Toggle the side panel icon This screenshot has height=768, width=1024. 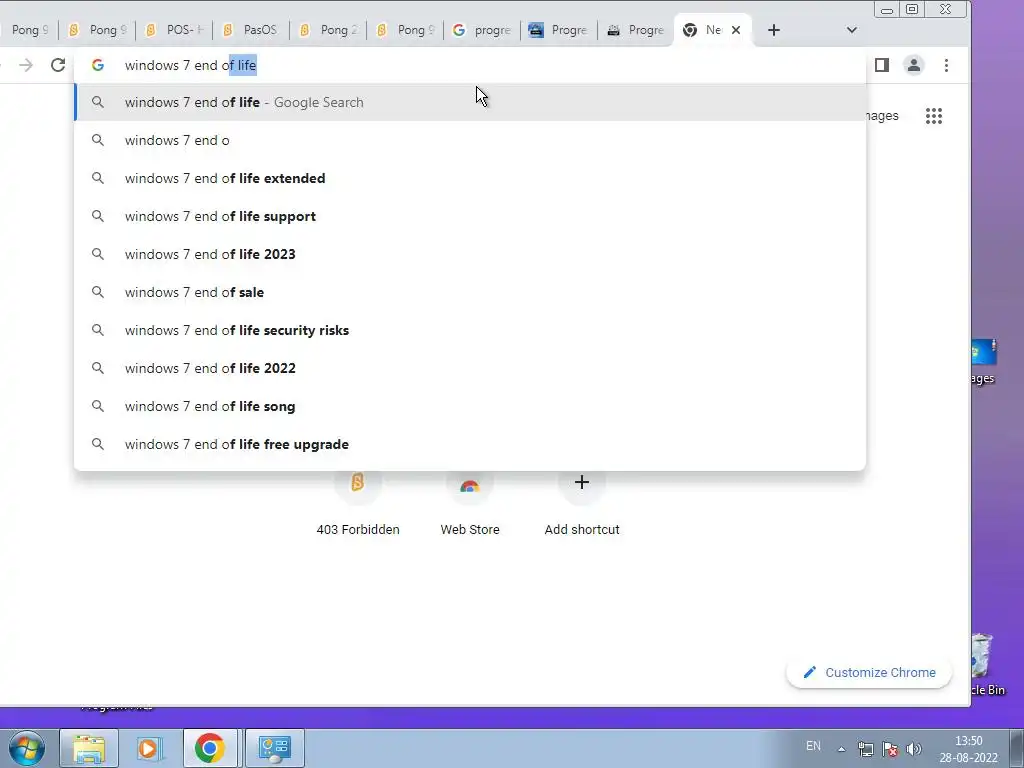[x=882, y=65]
